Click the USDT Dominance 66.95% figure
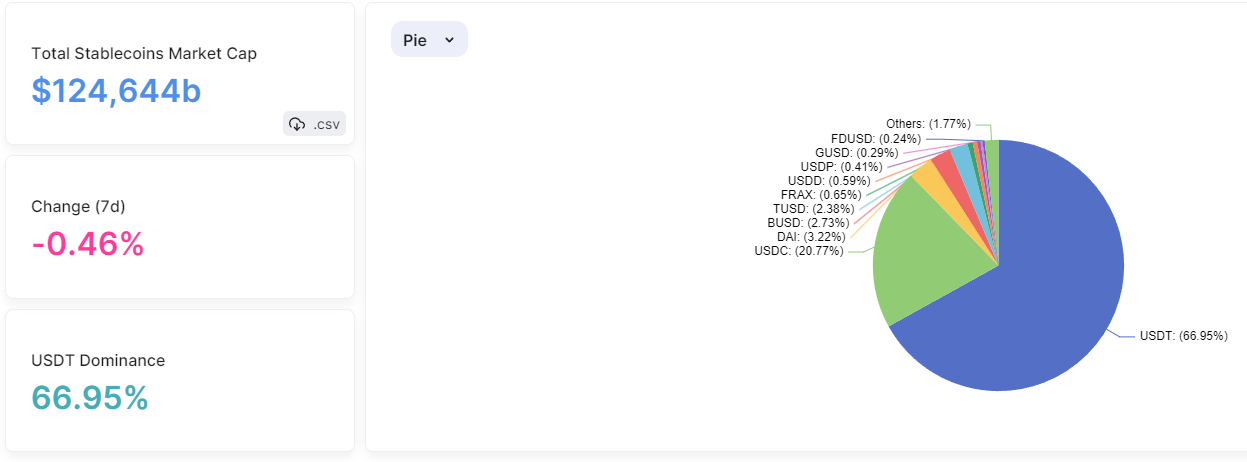This screenshot has height=462, width=1247. point(90,397)
